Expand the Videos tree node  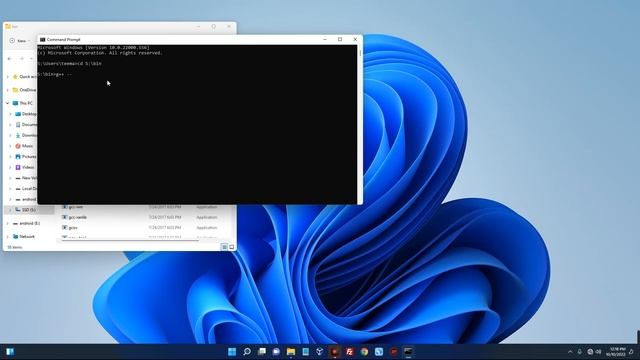(10, 167)
